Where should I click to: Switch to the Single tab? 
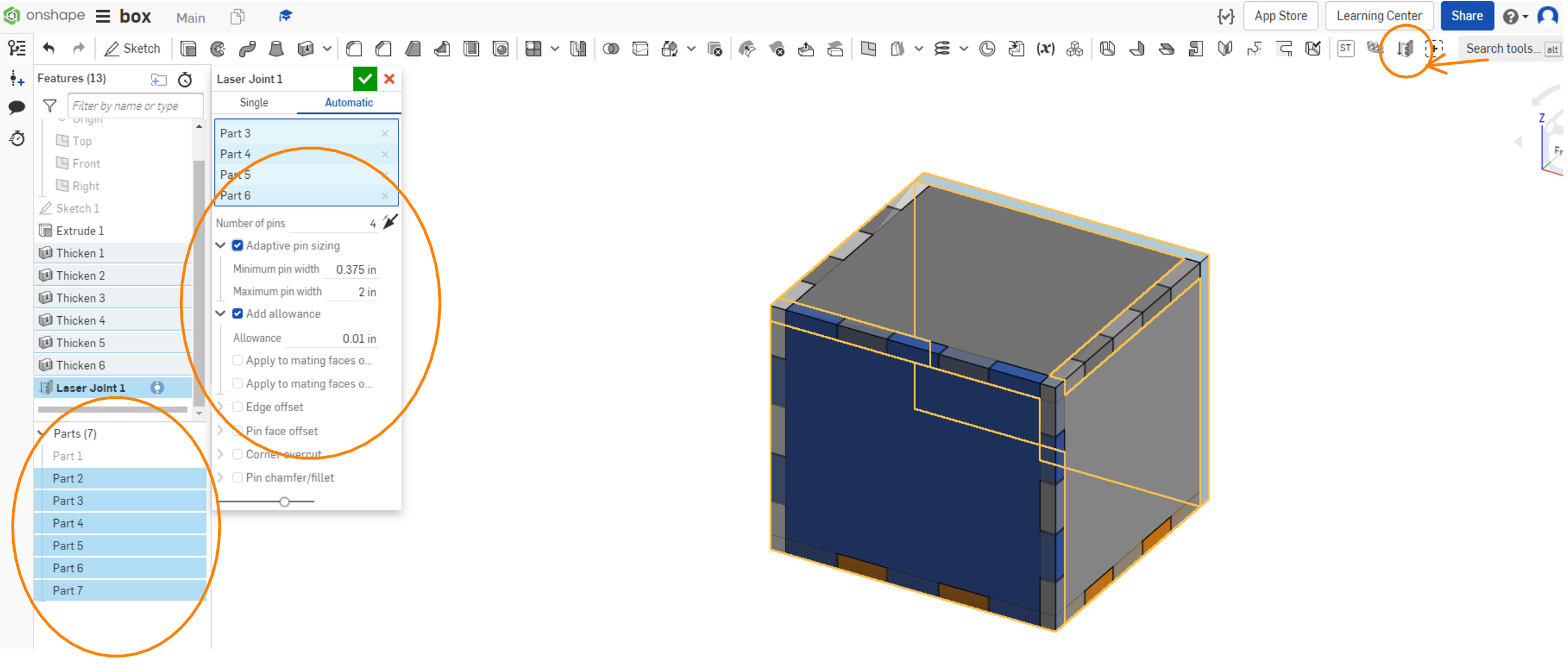point(254,102)
